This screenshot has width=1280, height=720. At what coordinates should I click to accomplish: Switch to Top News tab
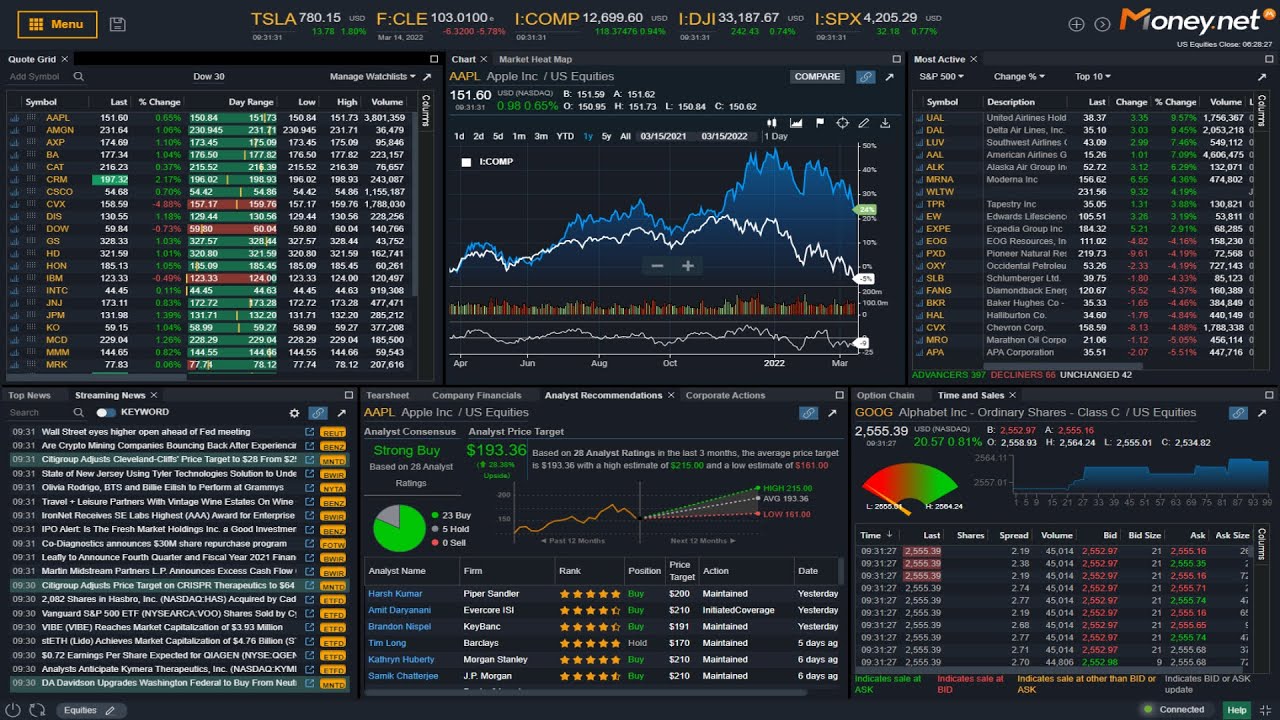click(x=29, y=396)
